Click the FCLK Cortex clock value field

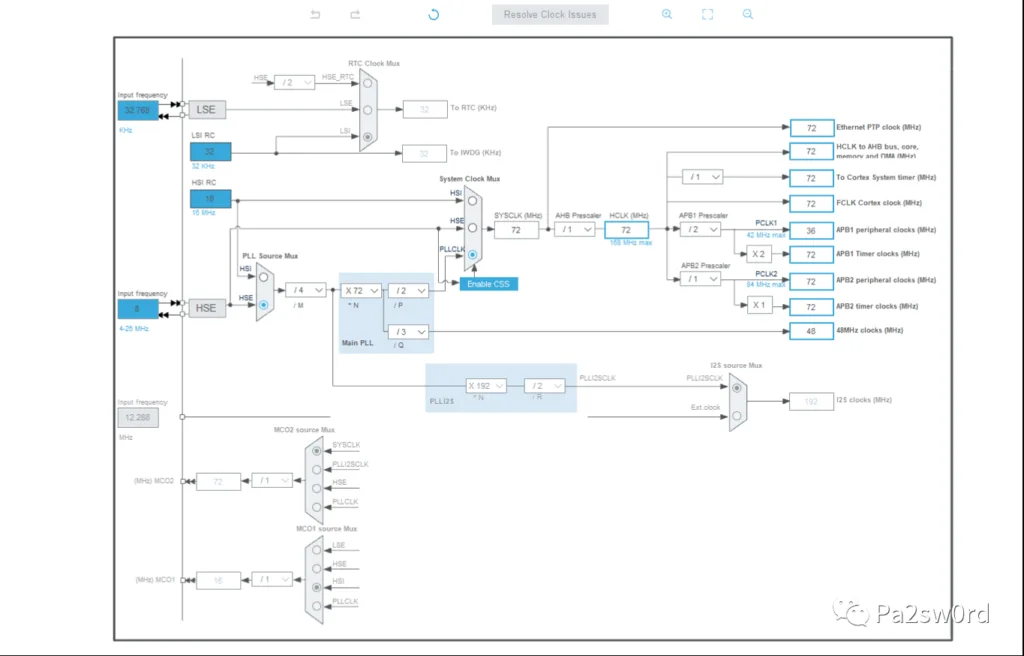tap(812, 204)
